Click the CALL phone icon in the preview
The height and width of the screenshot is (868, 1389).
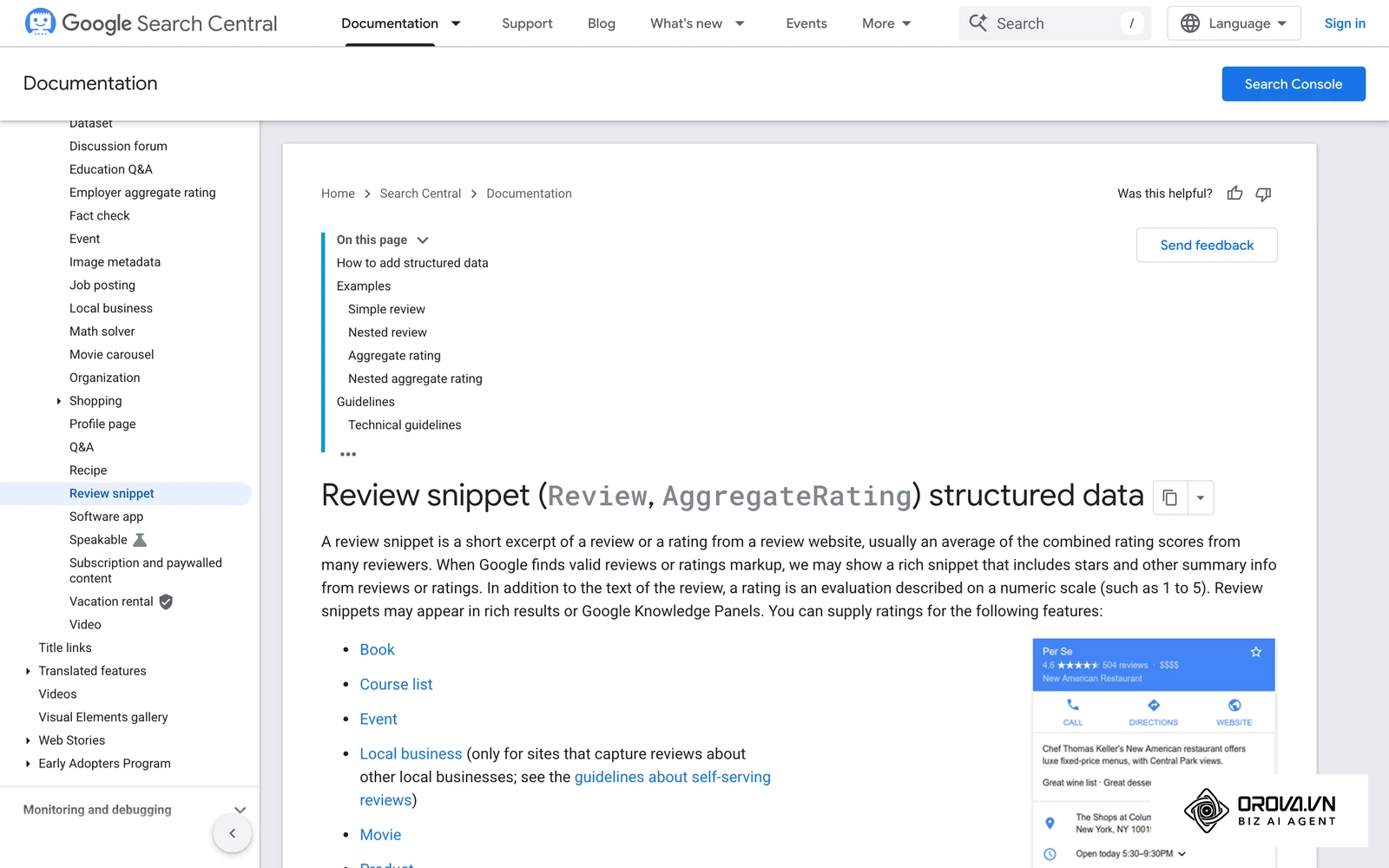tap(1073, 705)
